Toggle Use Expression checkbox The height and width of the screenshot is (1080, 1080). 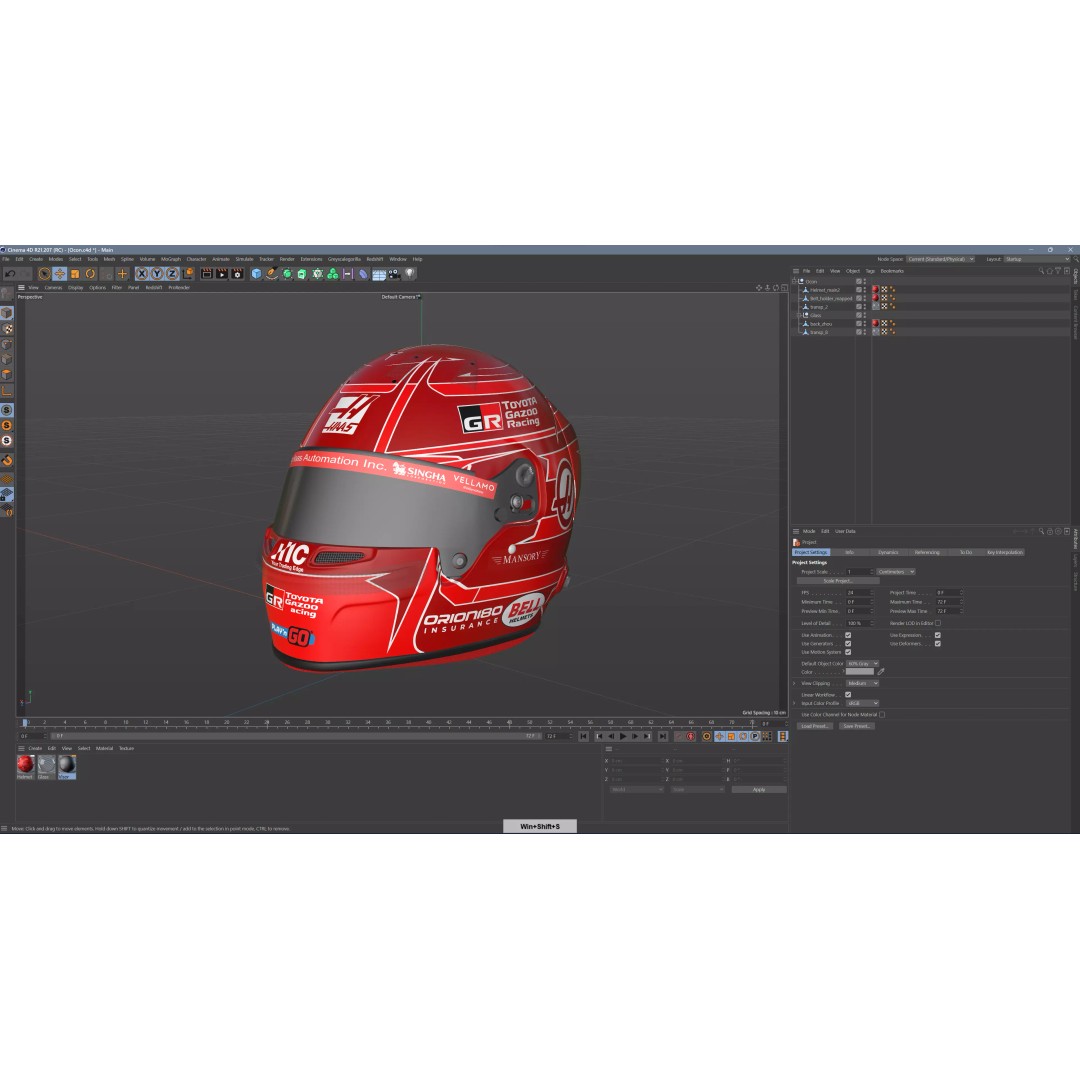[937, 635]
